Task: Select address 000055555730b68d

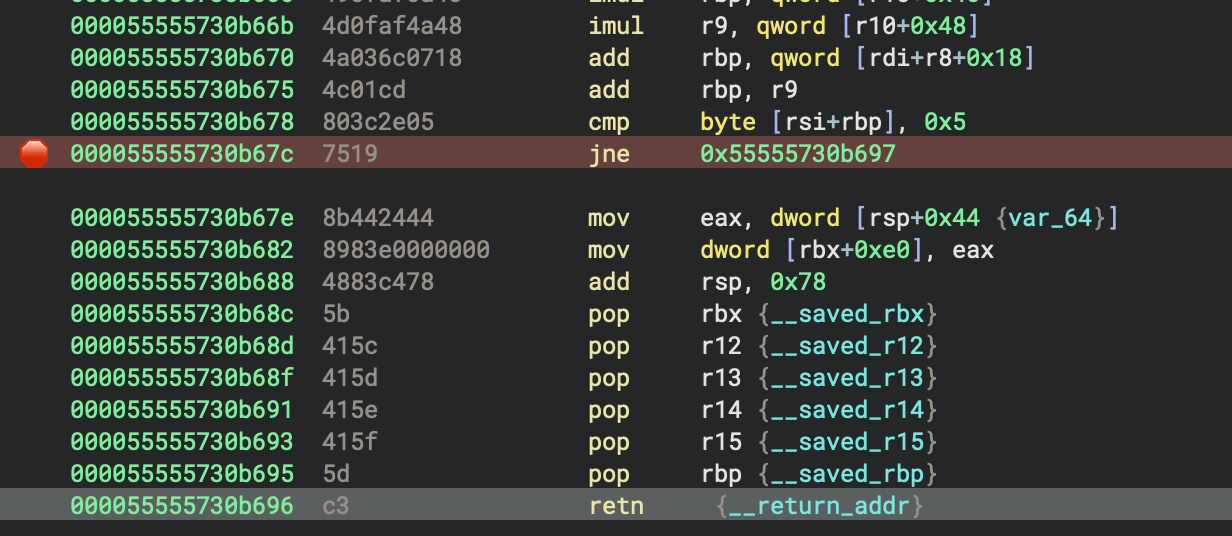Action: [182, 346]
